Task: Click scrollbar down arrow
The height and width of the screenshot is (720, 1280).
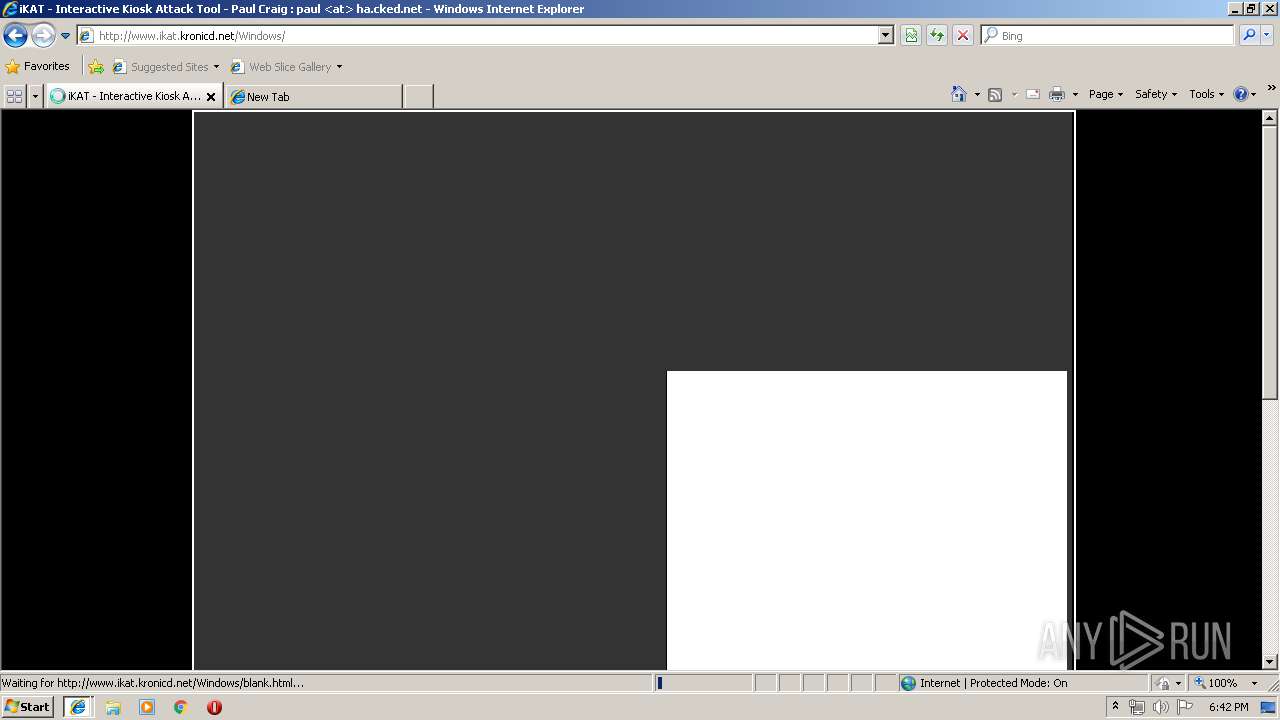Action: coord(1270,661)
